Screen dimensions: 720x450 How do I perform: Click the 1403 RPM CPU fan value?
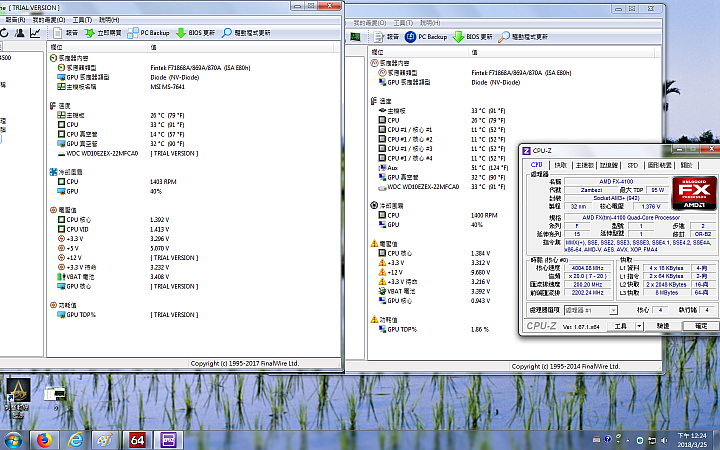(x=163, y=182)
